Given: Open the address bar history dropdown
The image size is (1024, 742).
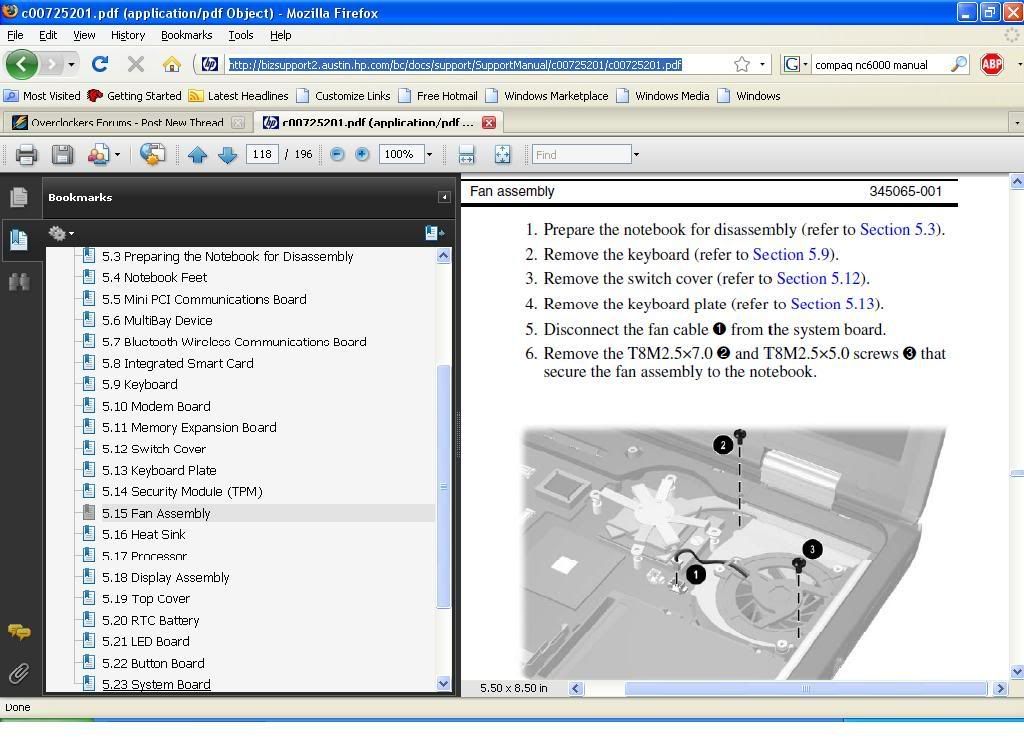Looking at the screenshot, I should pyautogui.click(x=762, y=64).
